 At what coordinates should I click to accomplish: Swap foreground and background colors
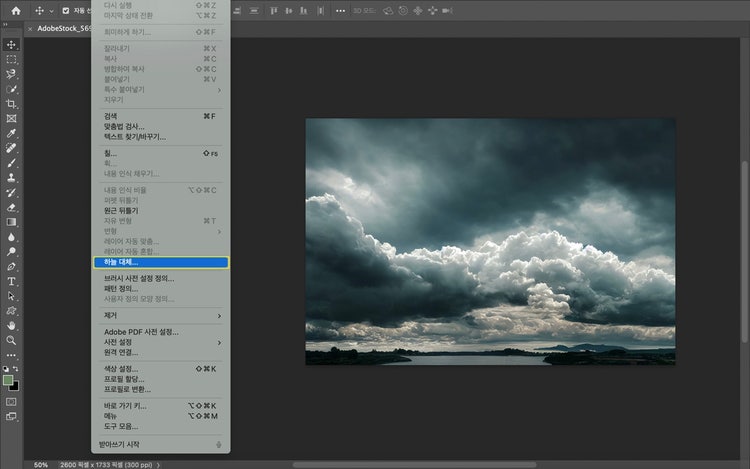click(16, 369)
